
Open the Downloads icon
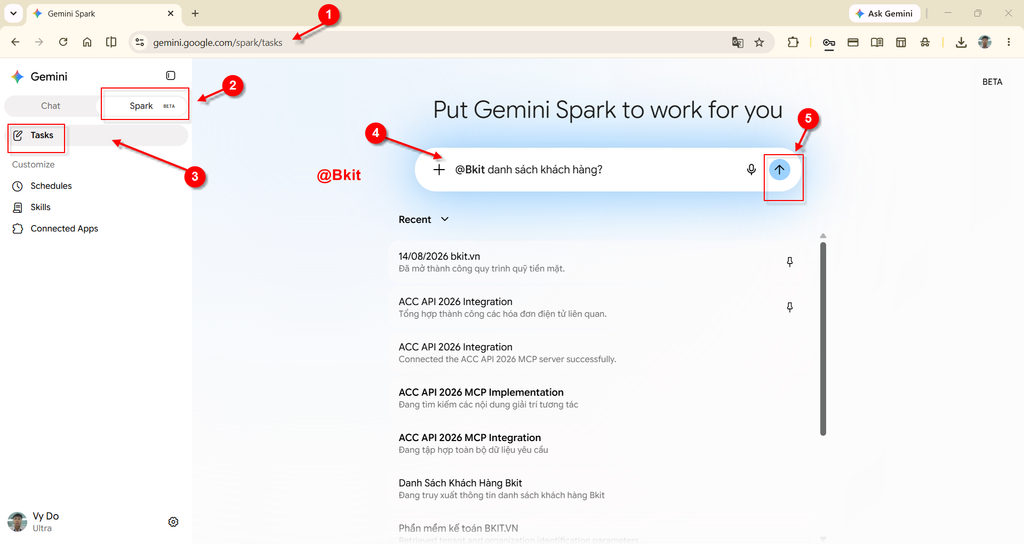[x=961, y=42]
